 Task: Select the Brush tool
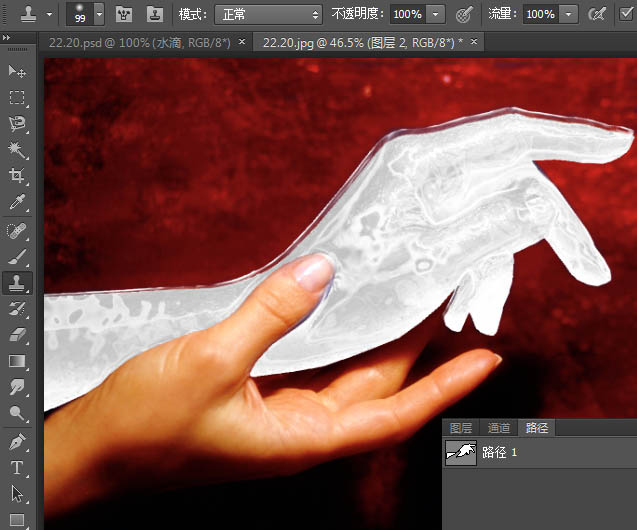pos(17,257)
